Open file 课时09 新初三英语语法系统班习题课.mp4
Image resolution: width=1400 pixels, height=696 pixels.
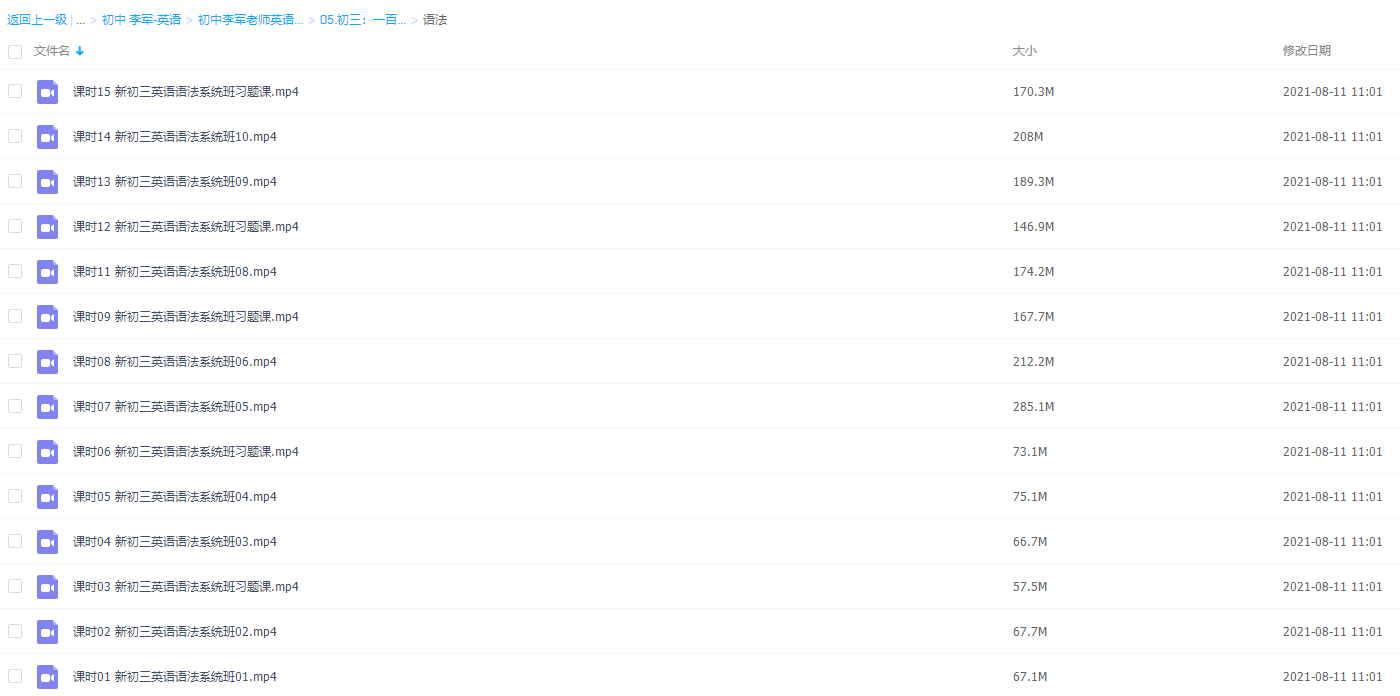(185, 317)
